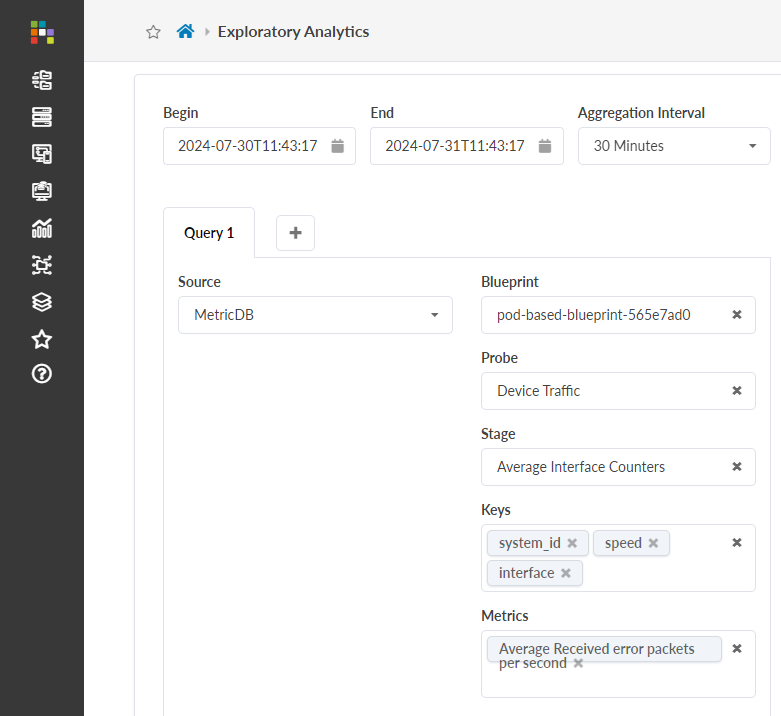Image resolution: width=781 pixels, height=716 pixels.
Task: Open calendar picker for End date
Action: coord(545,146)
